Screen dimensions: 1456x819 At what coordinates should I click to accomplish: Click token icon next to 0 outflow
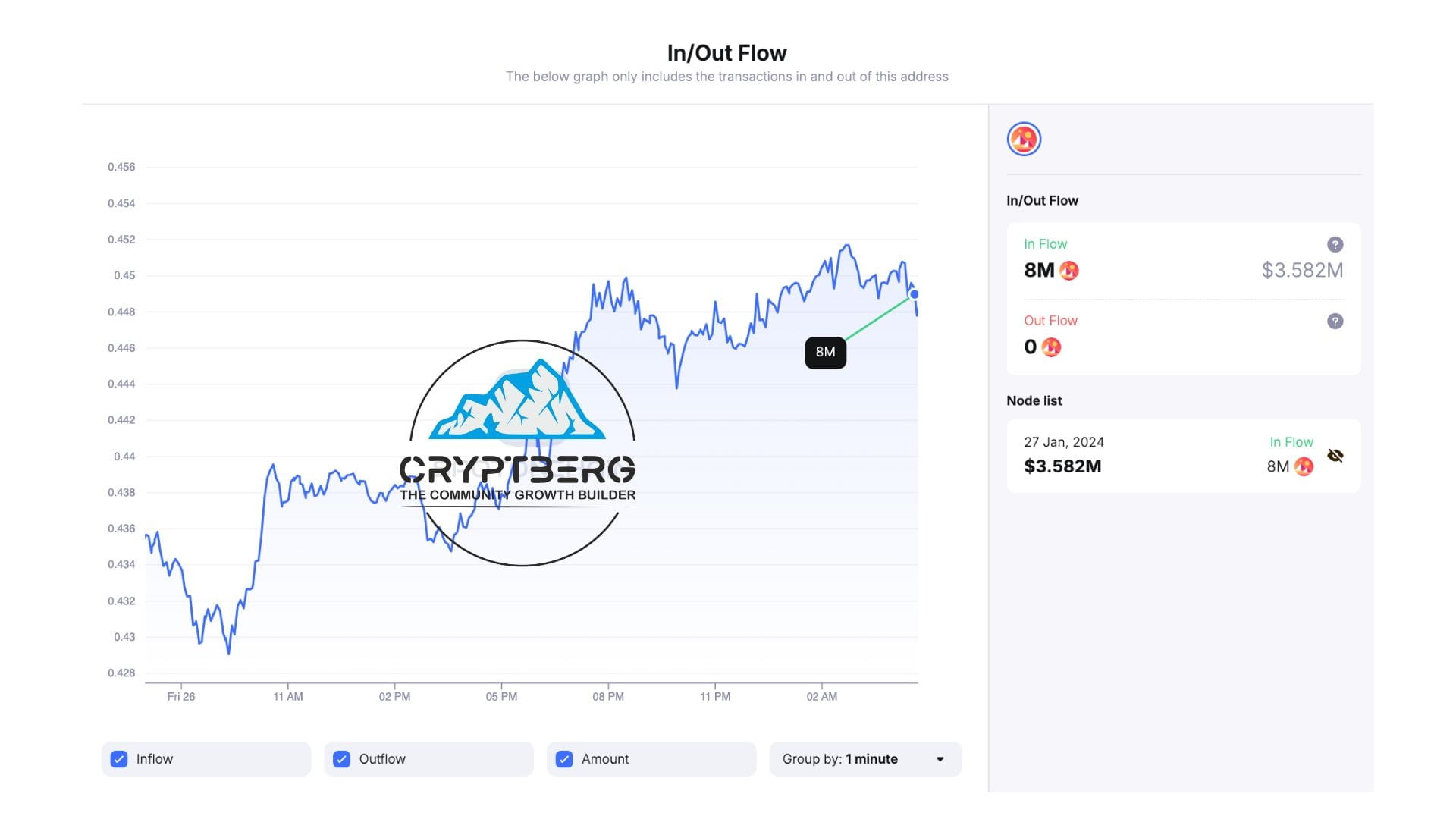(x=1051, y=347)
